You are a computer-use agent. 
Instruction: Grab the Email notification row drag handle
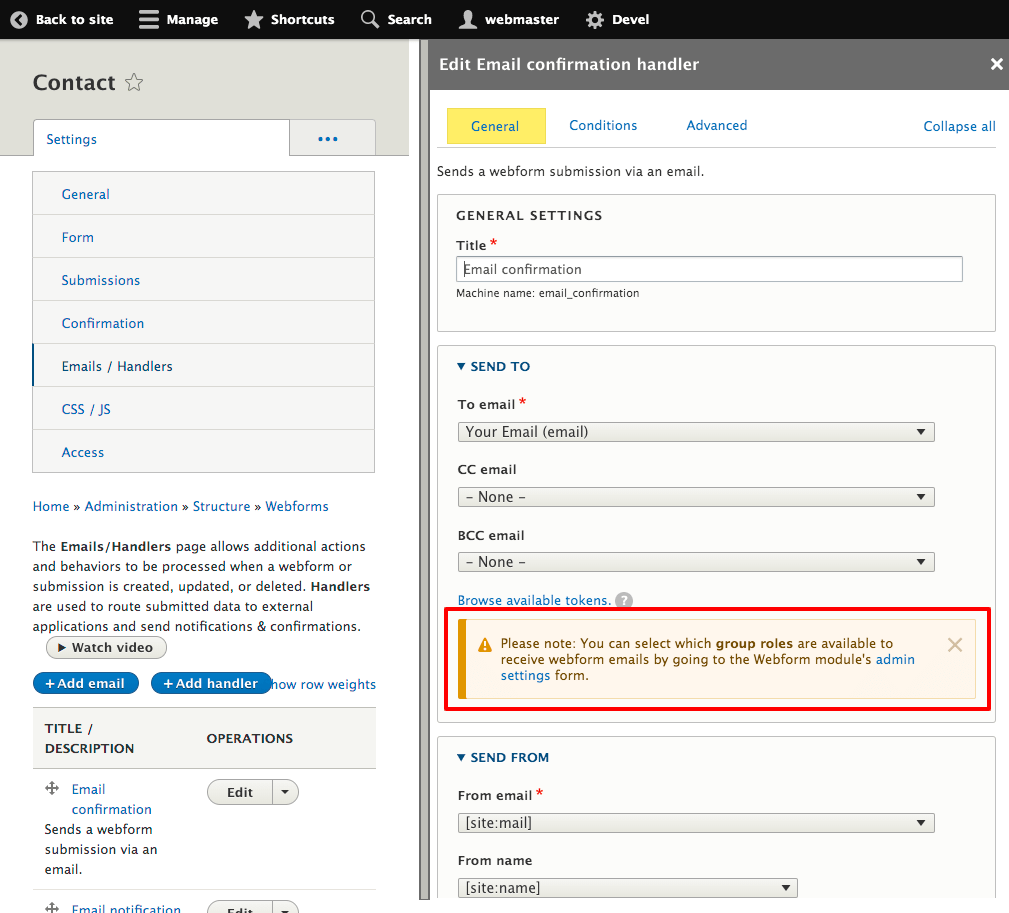coord(52,908)
